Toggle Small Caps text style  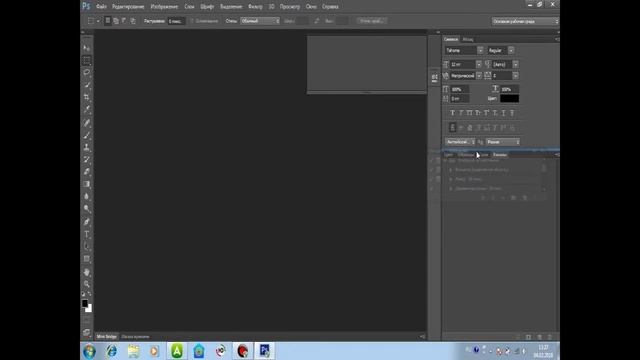coord(478,113)
